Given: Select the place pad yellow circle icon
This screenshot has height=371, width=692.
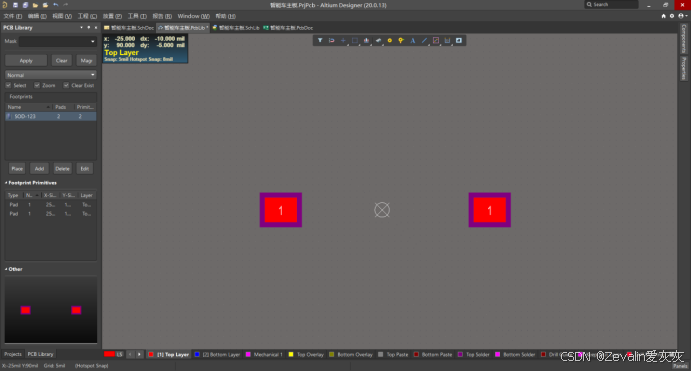Looking at the screenshot, I should tap(390, 40).
